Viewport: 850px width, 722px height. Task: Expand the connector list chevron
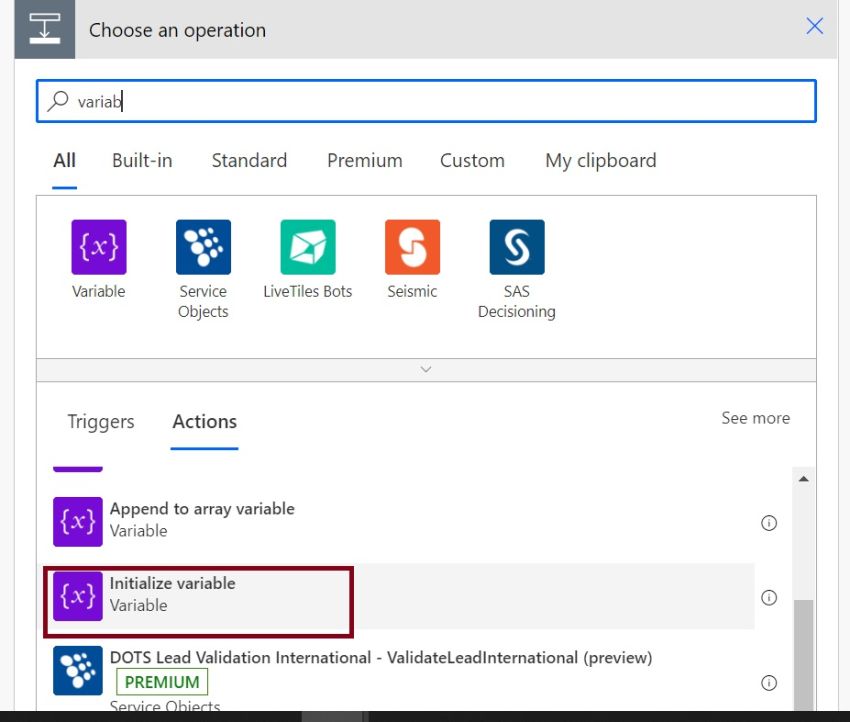(x=426, y=369)
